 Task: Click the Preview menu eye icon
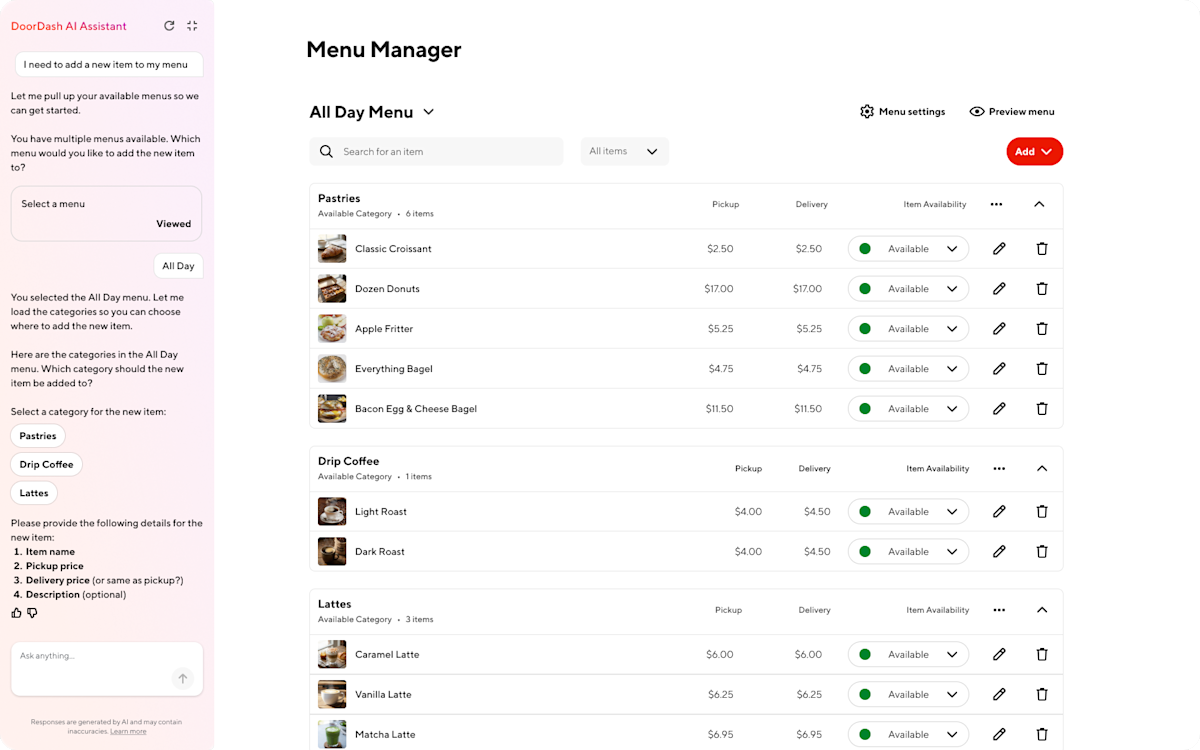click(x=977, y=111)
